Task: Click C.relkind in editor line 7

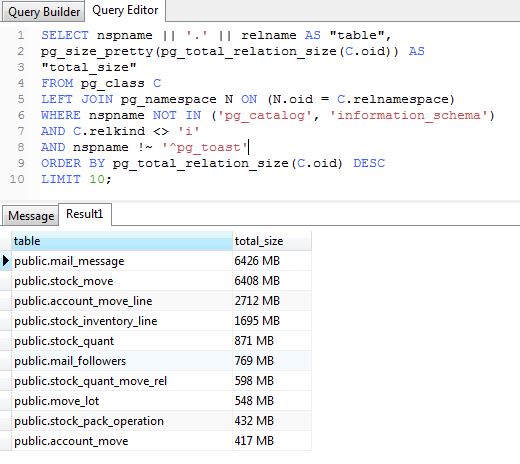Action: click(x=109, y=131)
